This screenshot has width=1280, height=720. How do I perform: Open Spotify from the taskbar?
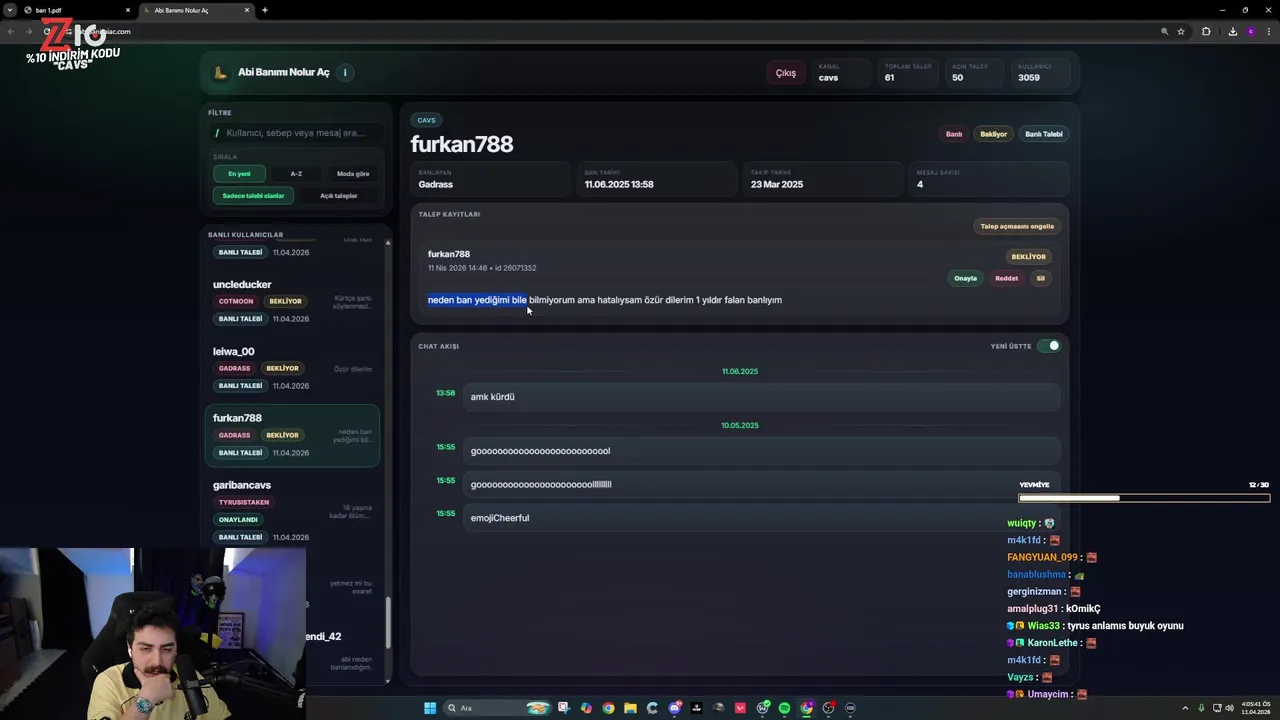tap(784, 708)
